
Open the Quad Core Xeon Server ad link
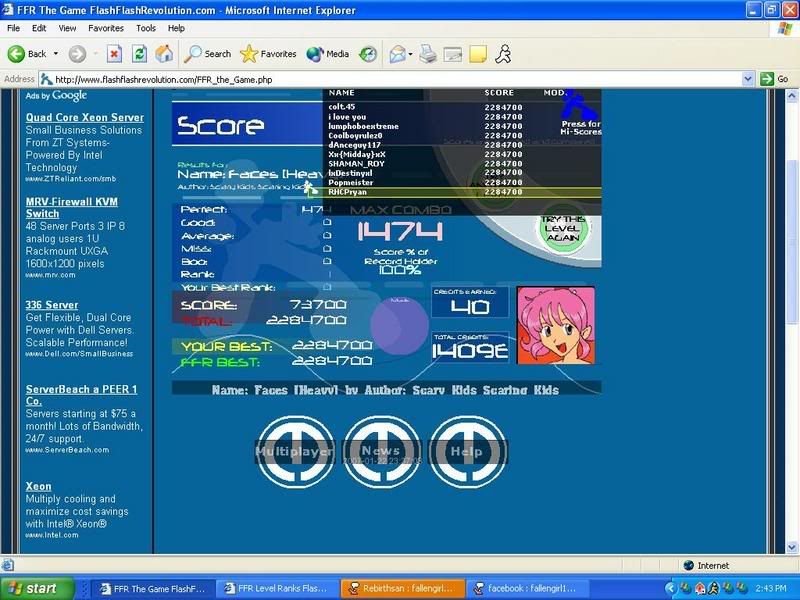pos(85,117)
